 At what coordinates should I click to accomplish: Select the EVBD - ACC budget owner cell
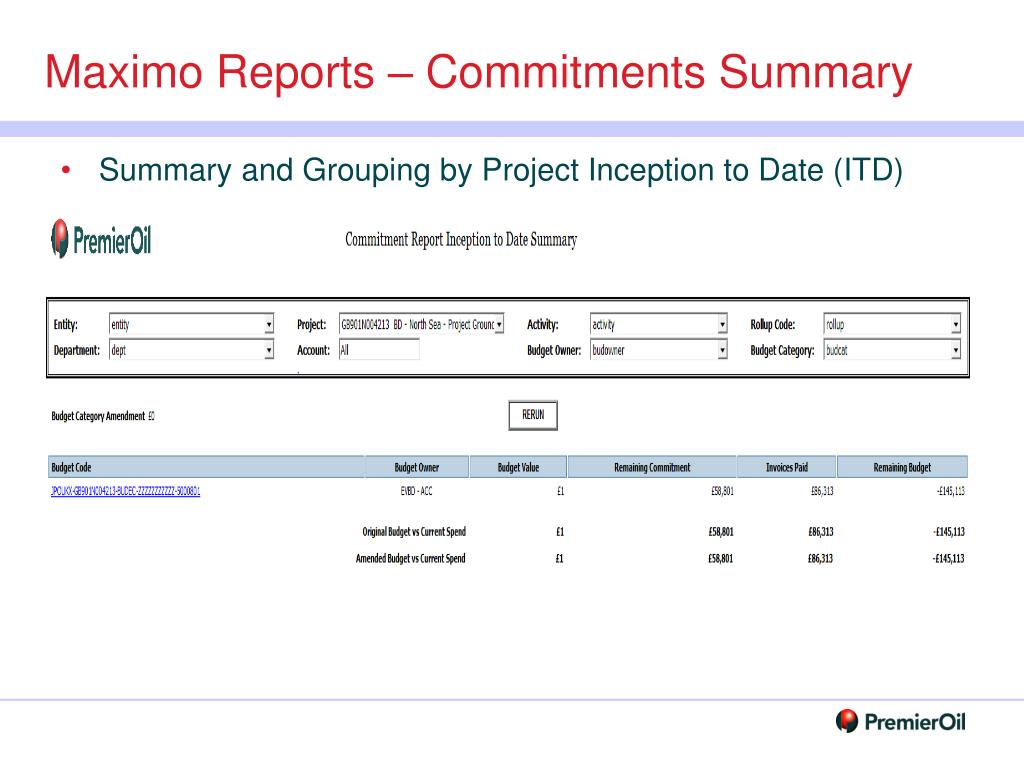tap(417, 491)
